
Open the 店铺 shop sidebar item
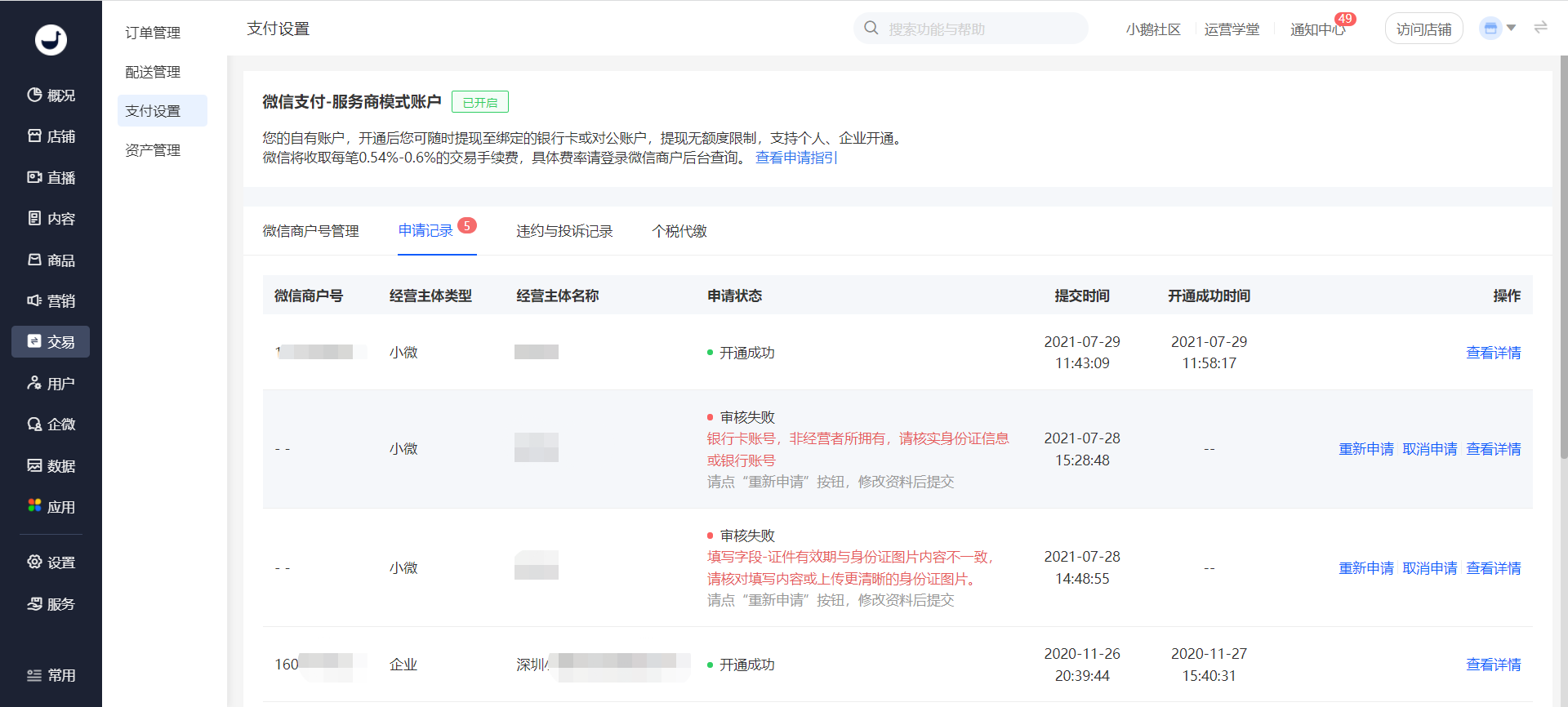point(51,136)
